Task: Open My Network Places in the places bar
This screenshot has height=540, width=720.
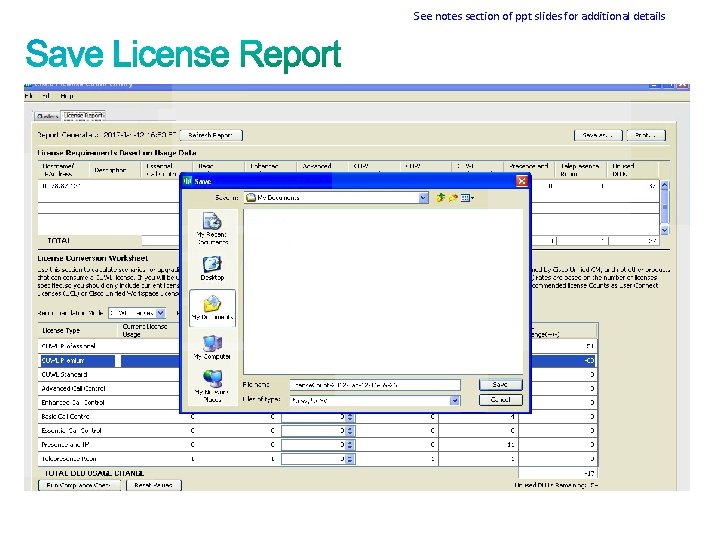Action: pos(212,386)
